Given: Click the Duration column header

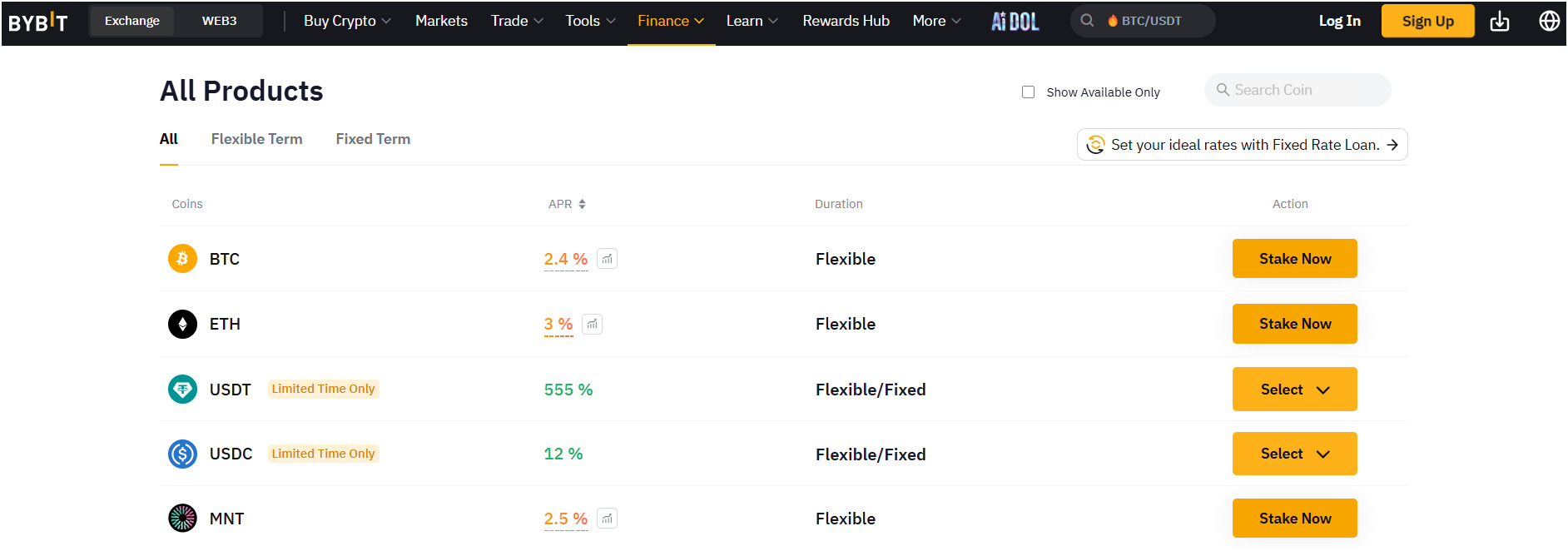Looking at the screenshot, I should pos(838,204).
